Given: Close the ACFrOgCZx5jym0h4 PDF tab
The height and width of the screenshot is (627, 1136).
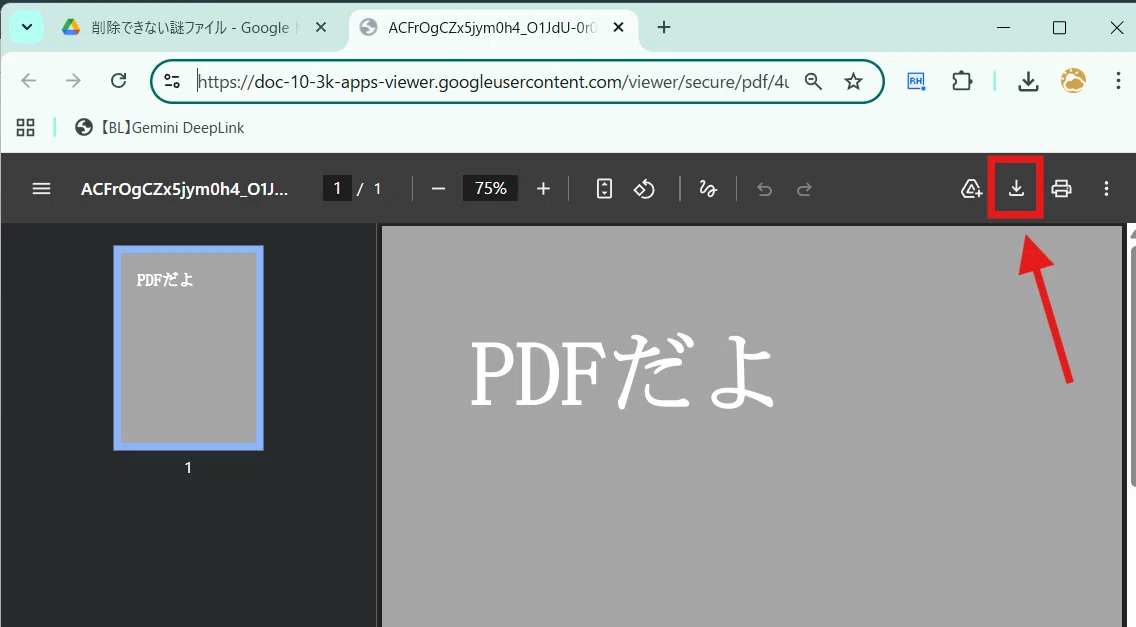Looking at the screenshot, I should (x=618, y=28).
